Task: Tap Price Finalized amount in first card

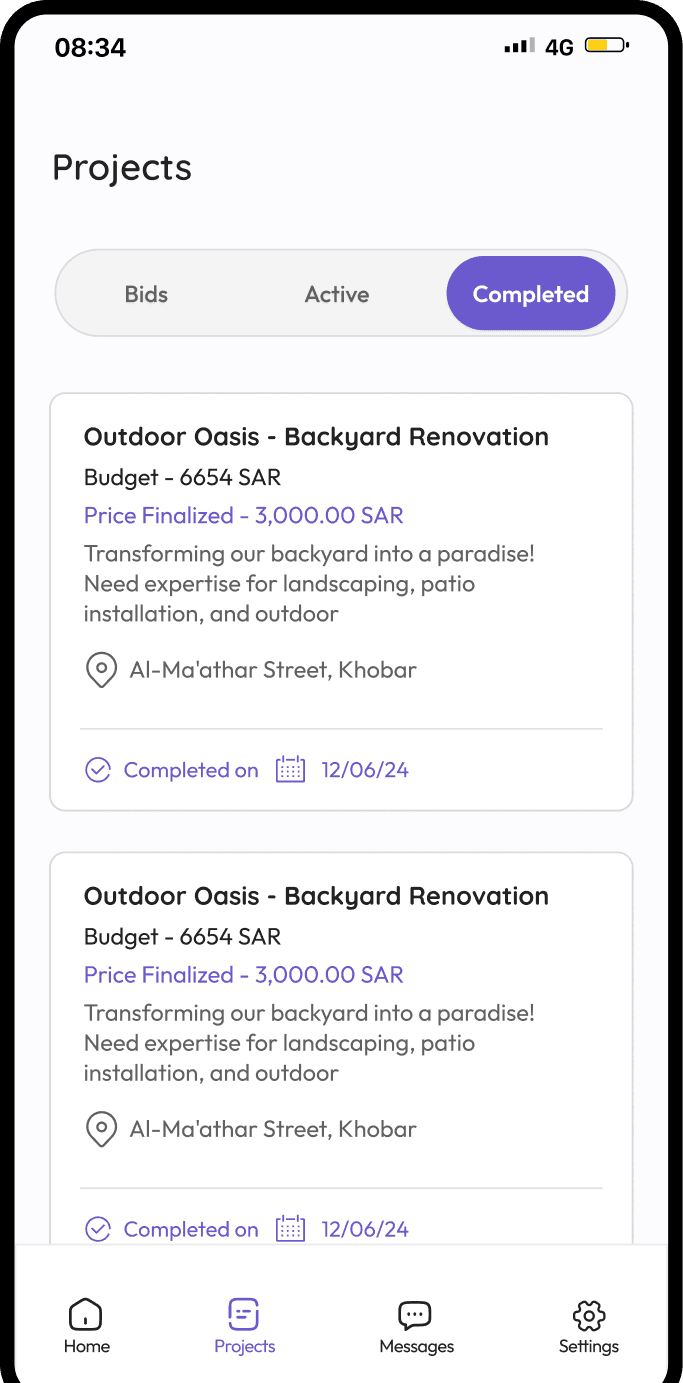Action: pyautogui.click(x=244, y=516)
